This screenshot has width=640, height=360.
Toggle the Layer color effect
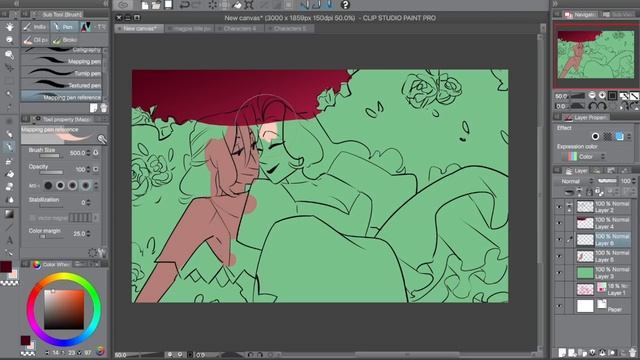click(x=620, y=136)
